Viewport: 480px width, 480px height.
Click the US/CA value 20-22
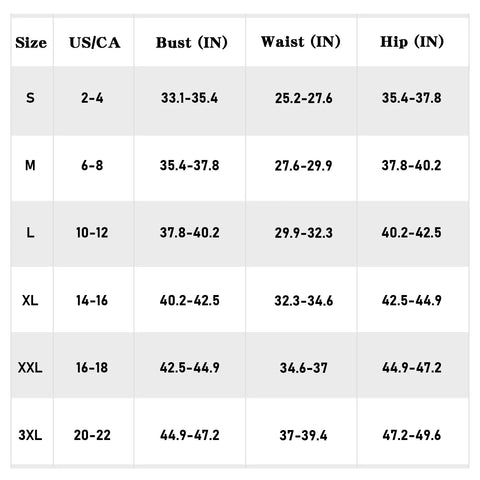pos(92,435)
